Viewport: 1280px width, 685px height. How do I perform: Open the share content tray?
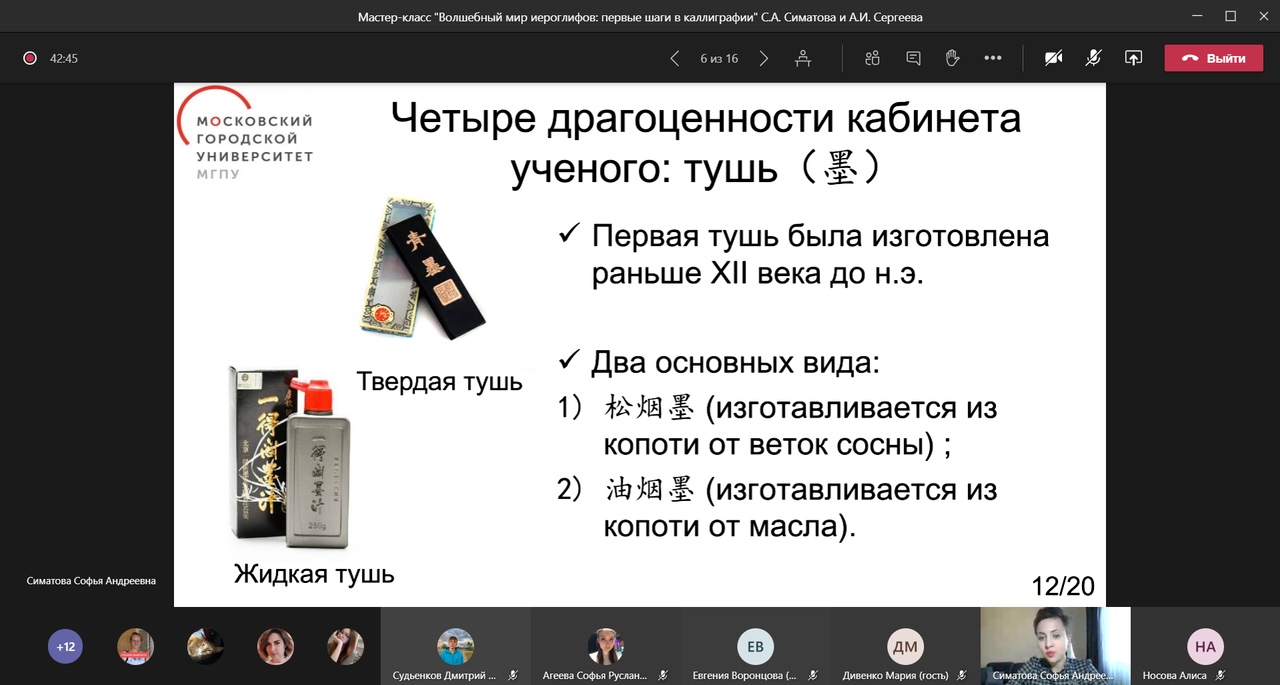coord(1133,58)
